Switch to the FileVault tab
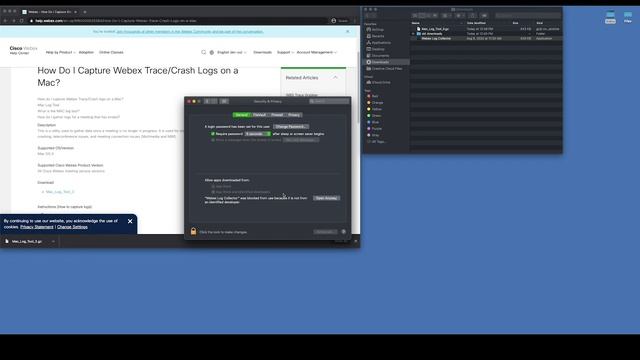This screenshot has width=640, height=360. tap(259, 115)
